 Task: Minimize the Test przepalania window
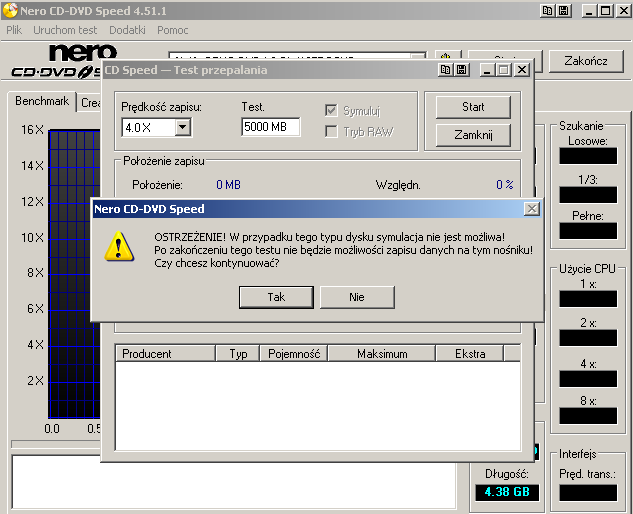point(487,70)
